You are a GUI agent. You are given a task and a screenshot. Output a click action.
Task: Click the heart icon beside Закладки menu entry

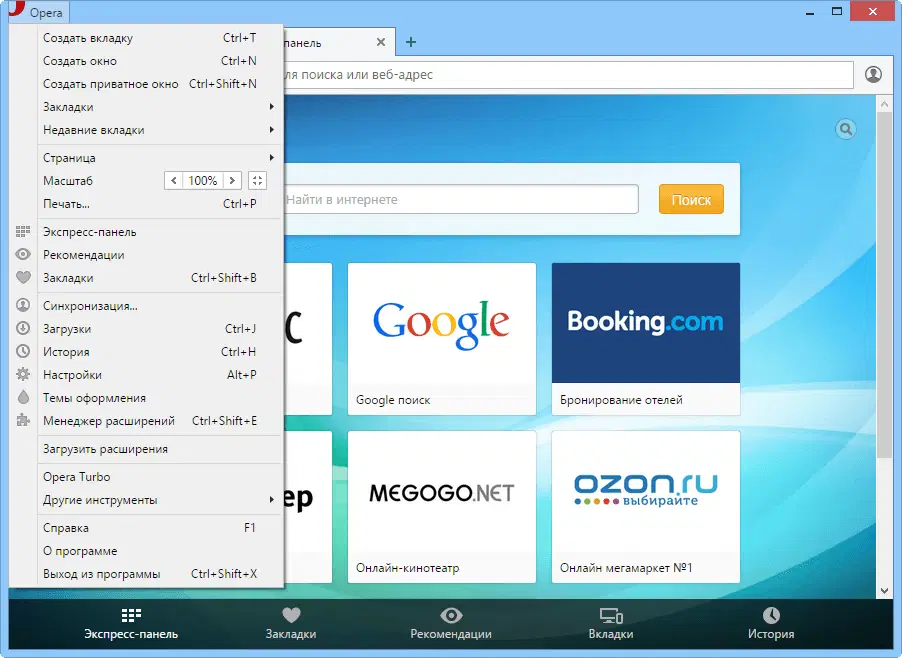(x=23, y=277)
